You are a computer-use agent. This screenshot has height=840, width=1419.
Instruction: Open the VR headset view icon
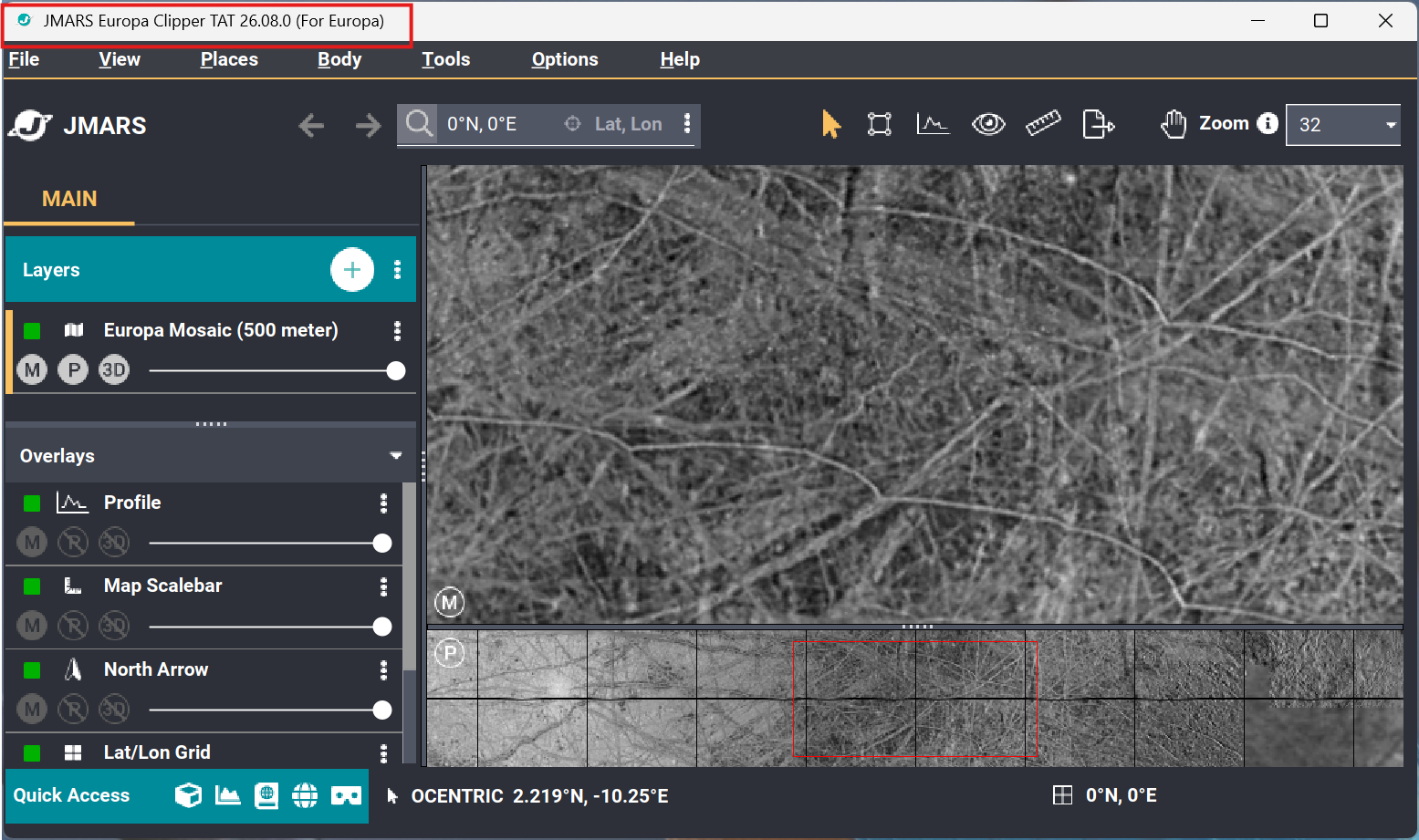pyautogui.click(x=346, y=796)
